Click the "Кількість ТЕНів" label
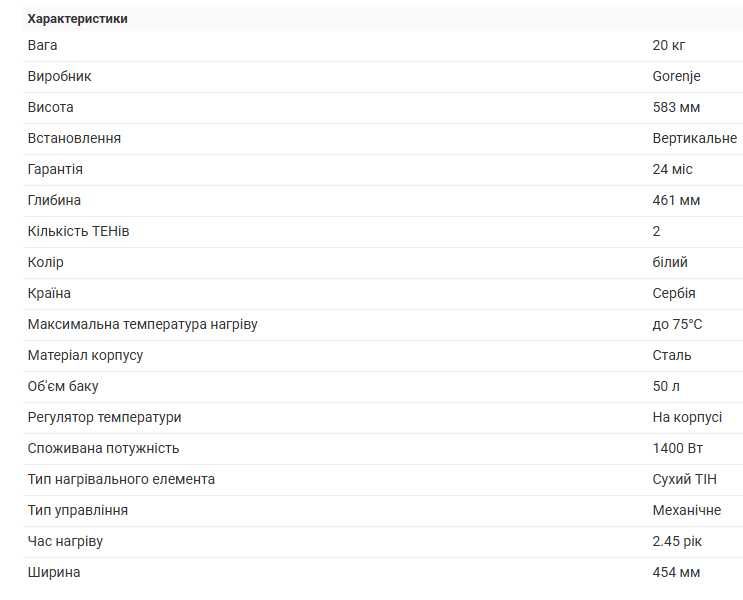 pos(78,231)
